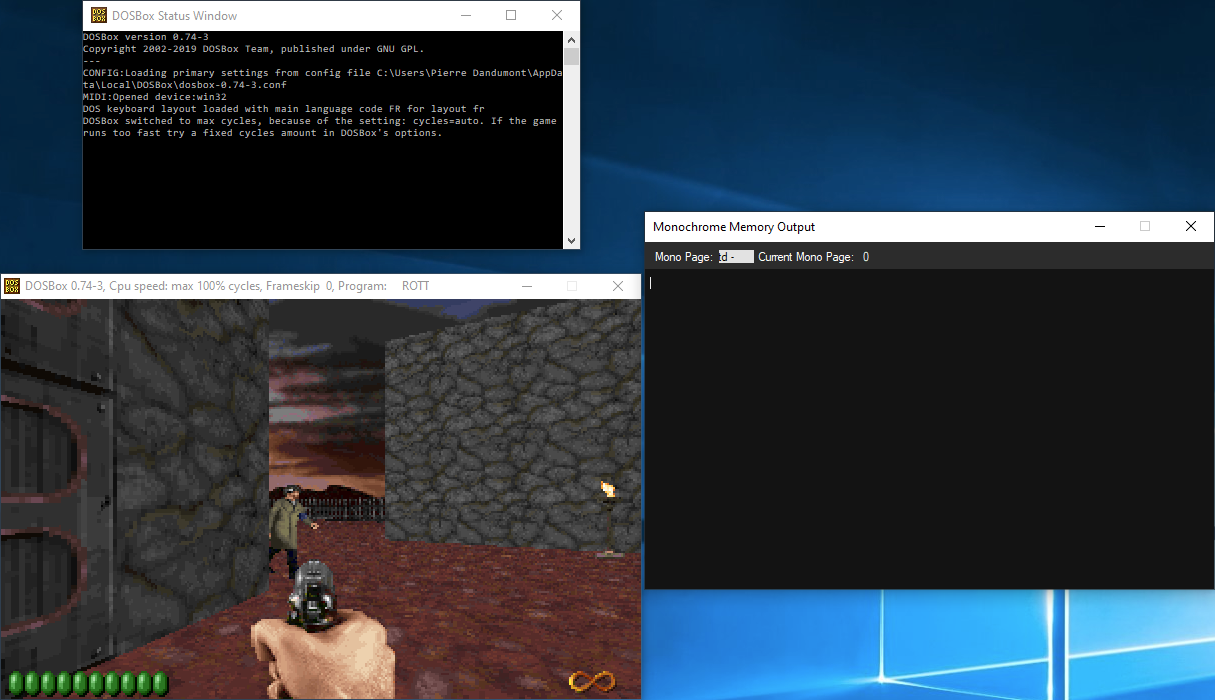The height and width of the screenshot is (700, 1215).
Task: Close the Monochrome Memory Output window
Action: 1191,227
